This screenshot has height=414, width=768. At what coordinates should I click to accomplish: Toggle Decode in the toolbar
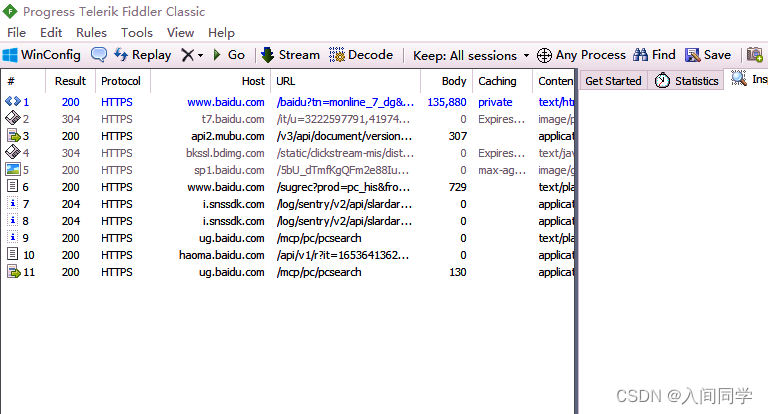click(x=361, y=55)
